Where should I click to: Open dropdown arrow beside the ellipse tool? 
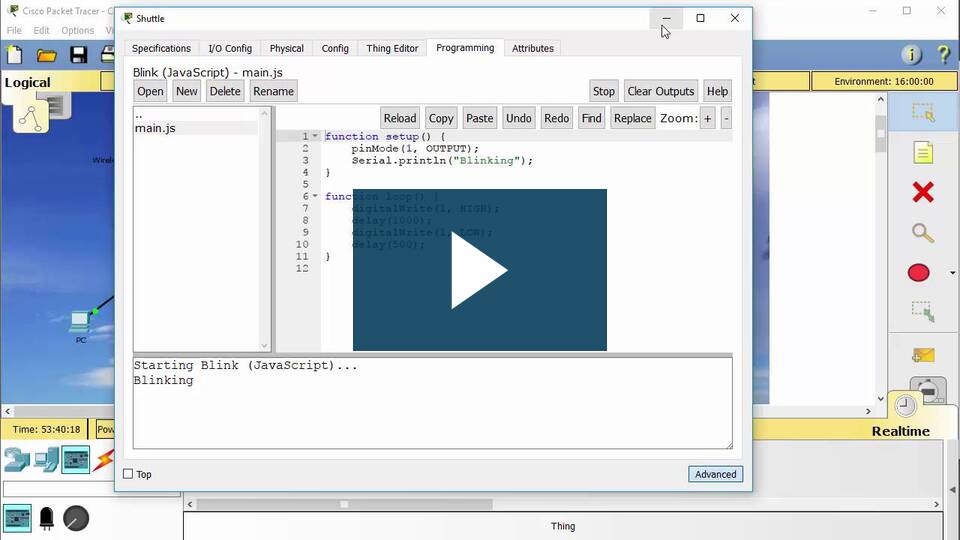[952, 273]
